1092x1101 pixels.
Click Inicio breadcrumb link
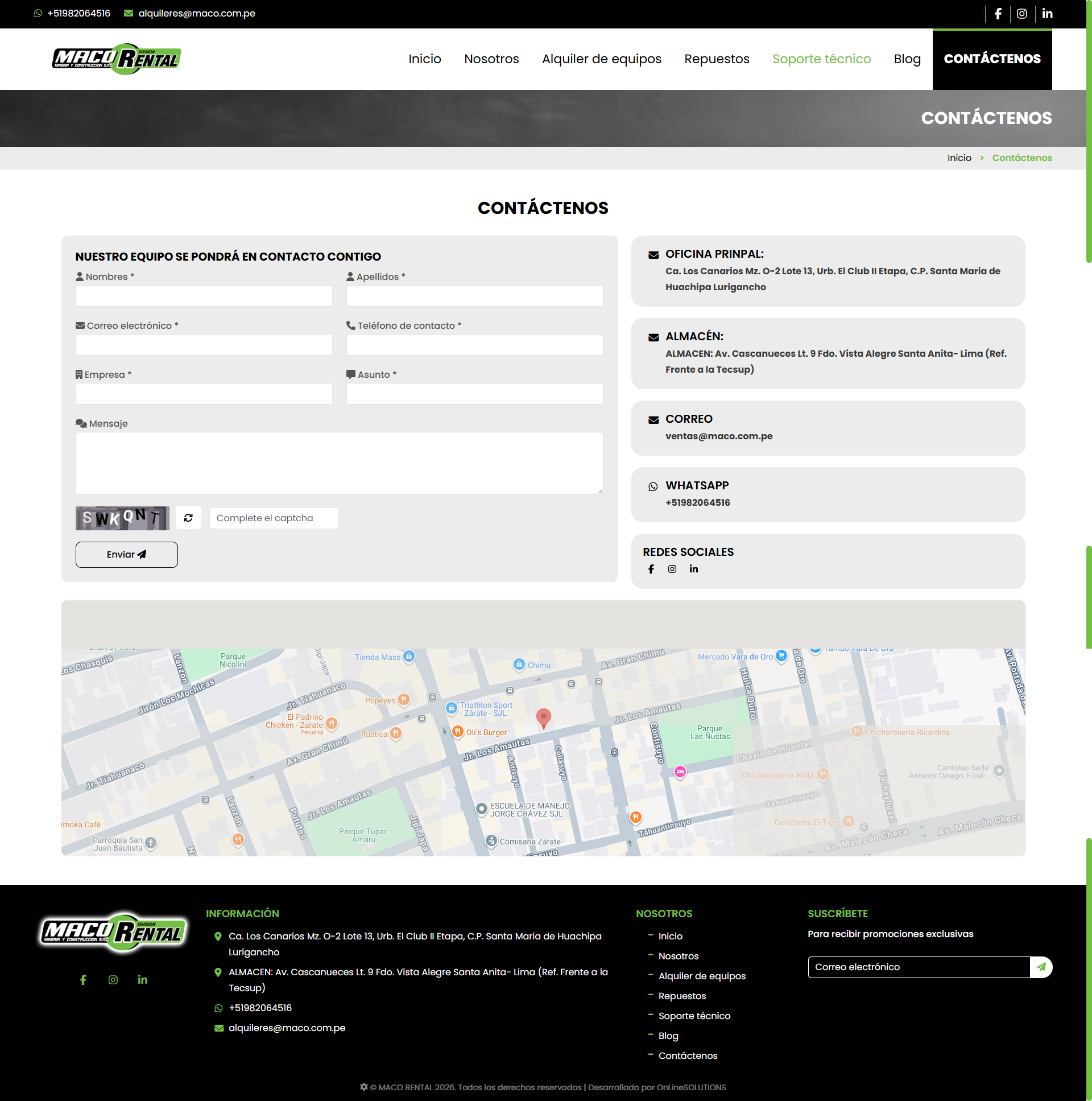tap(959, 158)
